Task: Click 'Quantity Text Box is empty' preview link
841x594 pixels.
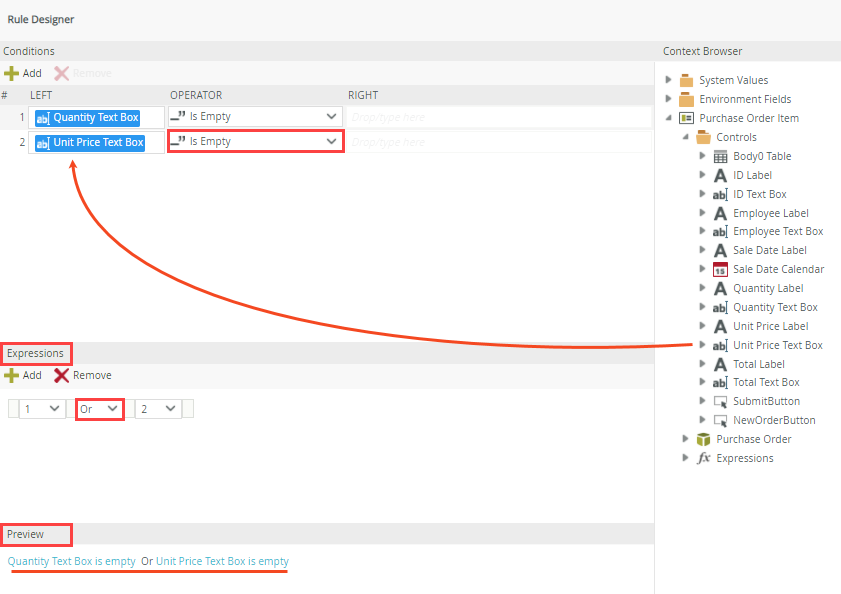Action: pyautogui.click(x=71, y=561)
